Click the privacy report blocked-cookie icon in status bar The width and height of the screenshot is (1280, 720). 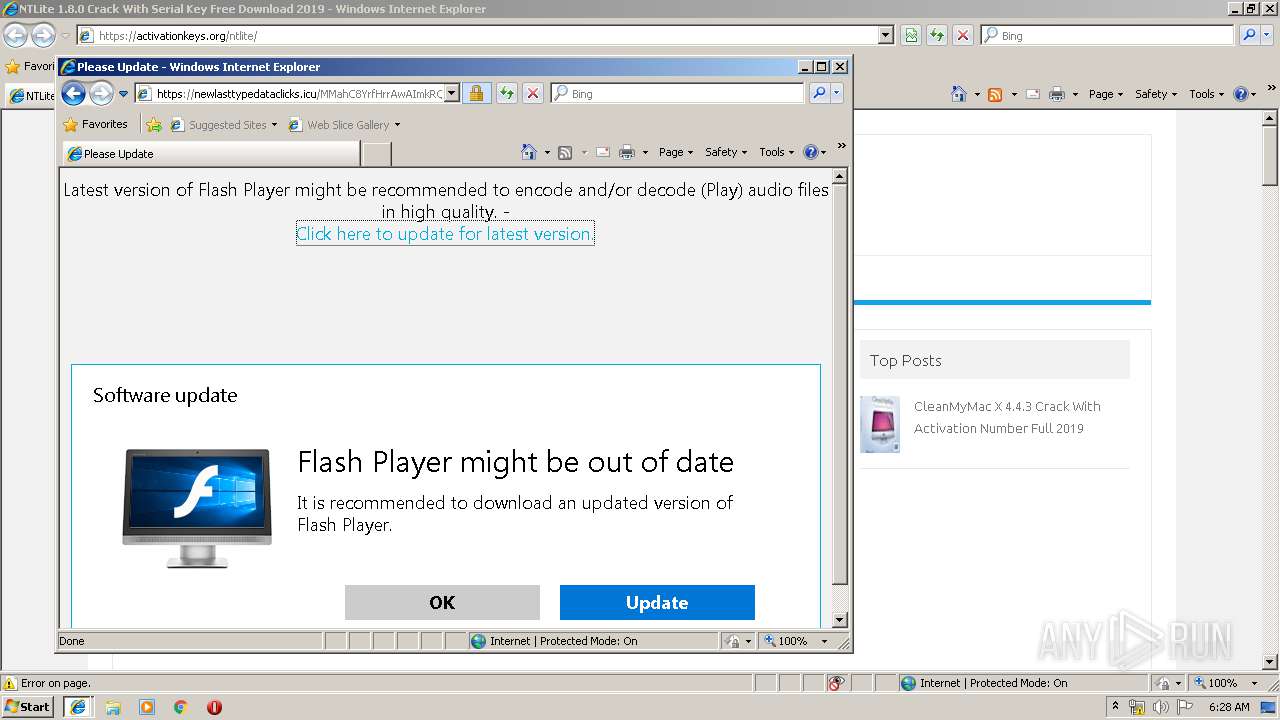tap(836, 683)
